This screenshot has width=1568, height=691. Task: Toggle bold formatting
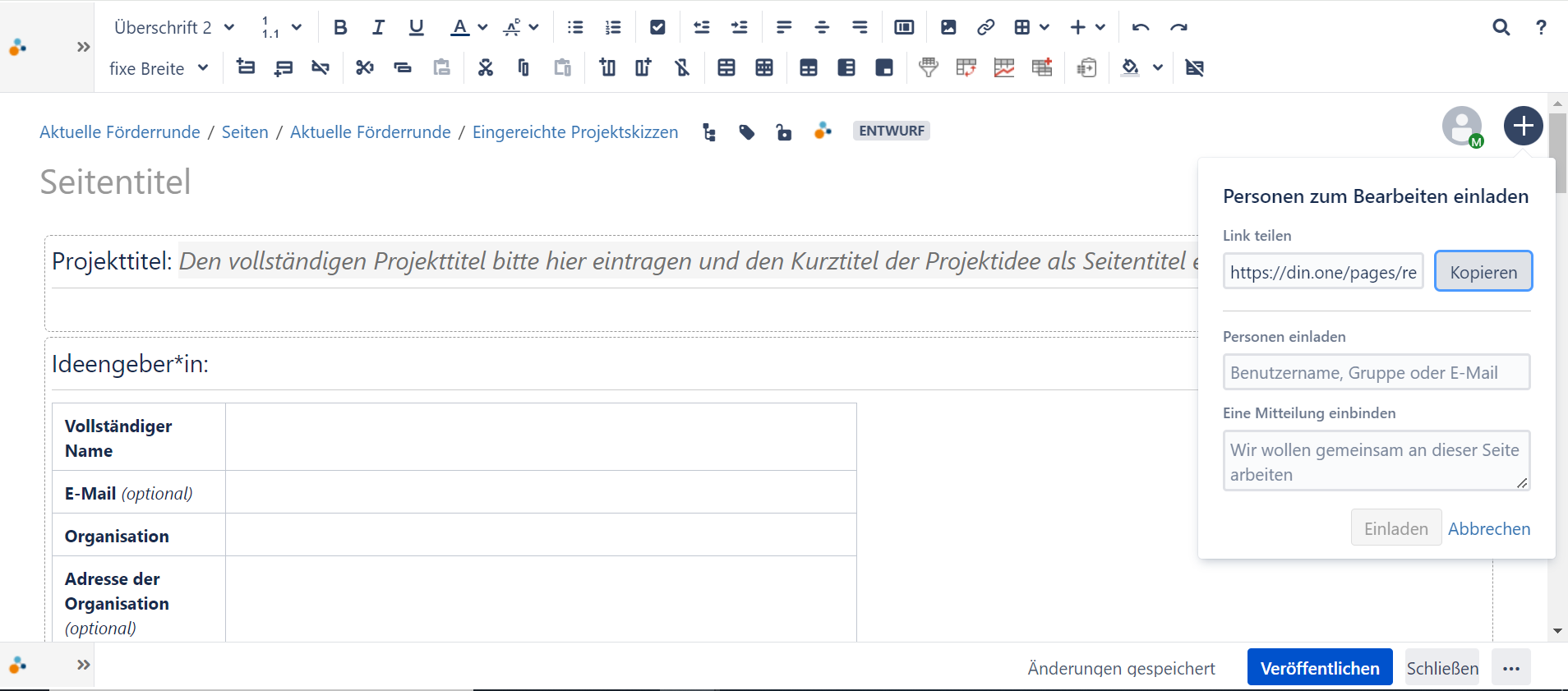point(340,27)
